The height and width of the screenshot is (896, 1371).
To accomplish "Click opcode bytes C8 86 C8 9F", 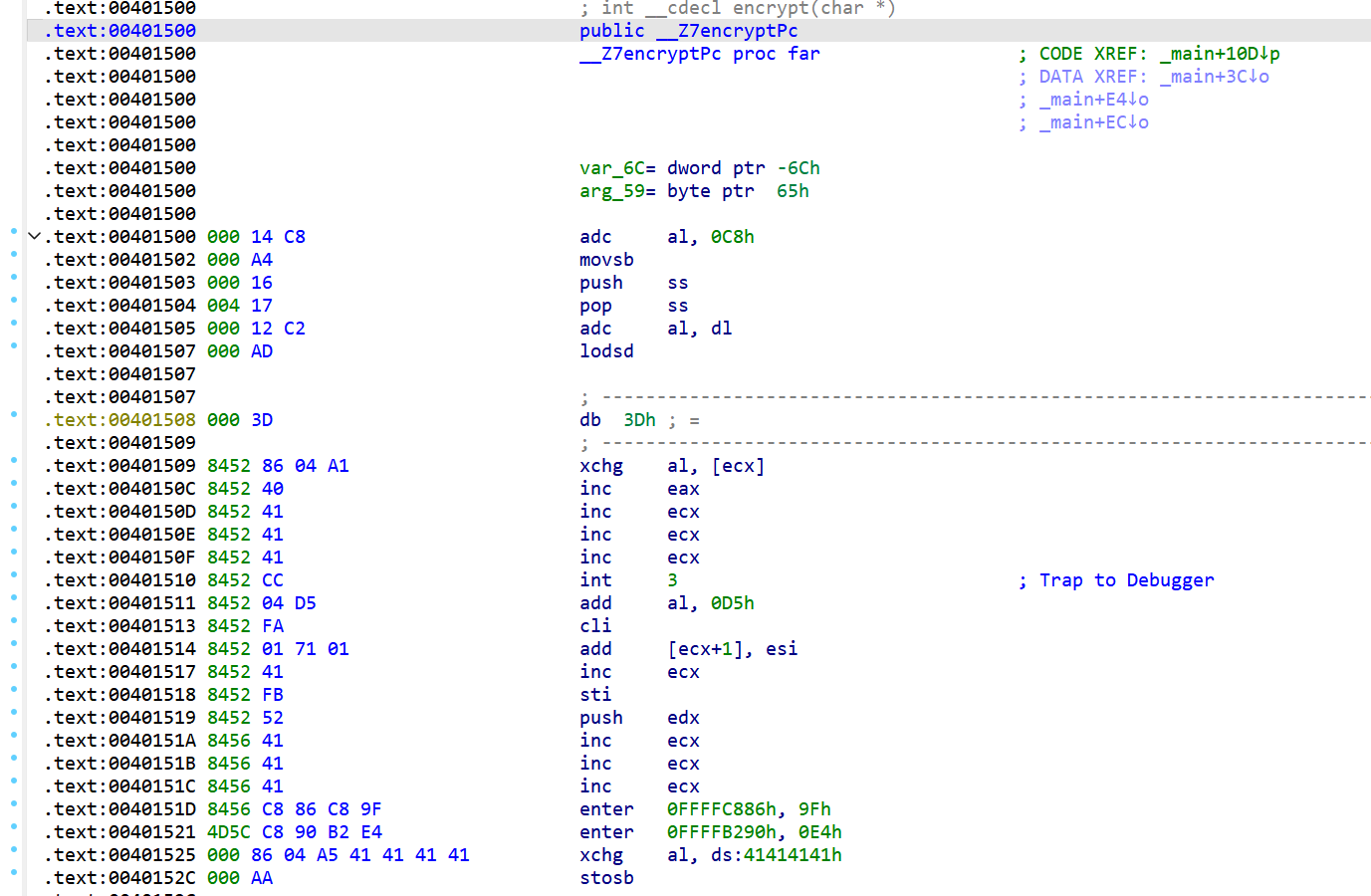I will pos(322,809).
